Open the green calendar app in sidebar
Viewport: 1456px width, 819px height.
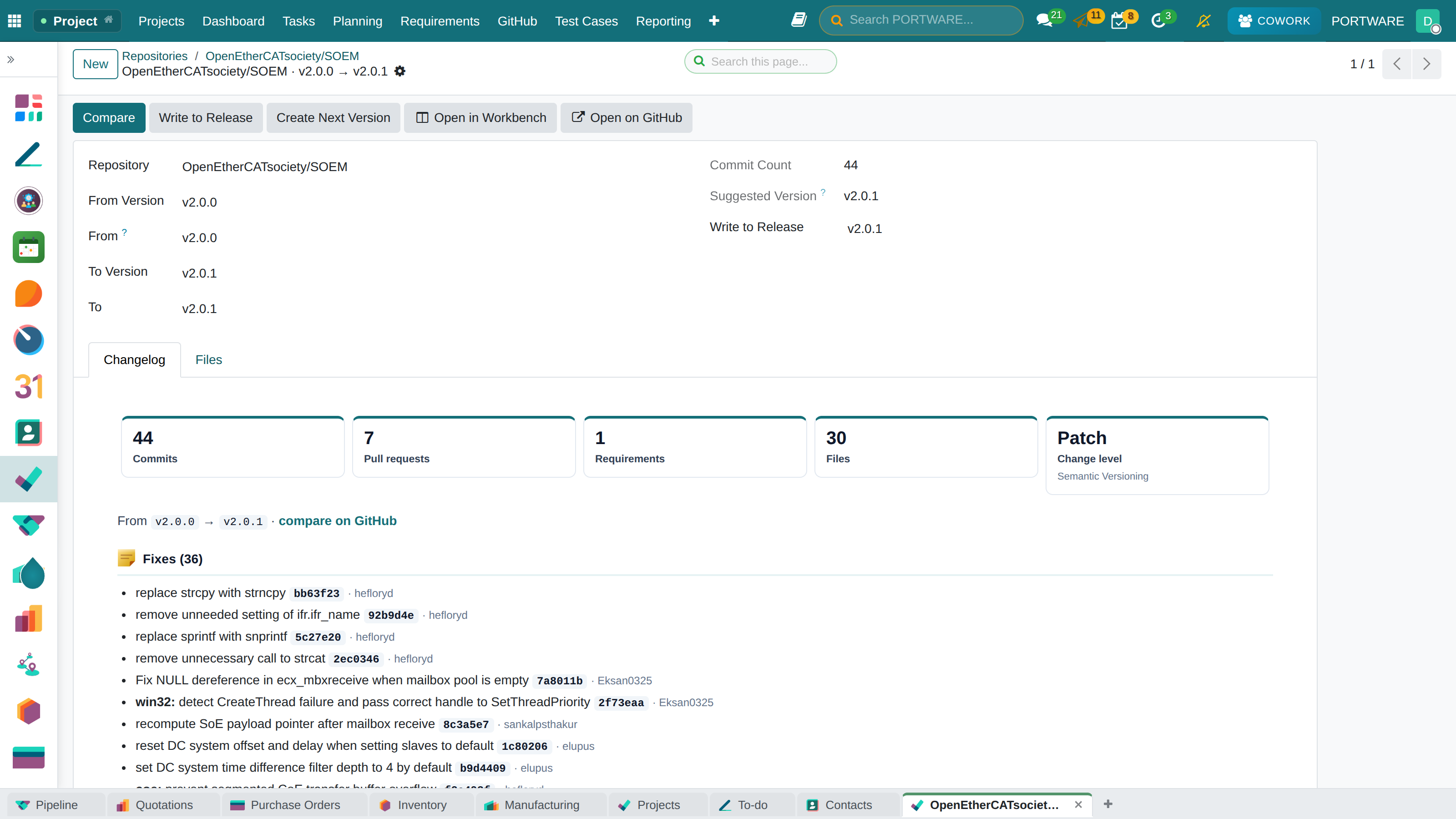[28, 247]
